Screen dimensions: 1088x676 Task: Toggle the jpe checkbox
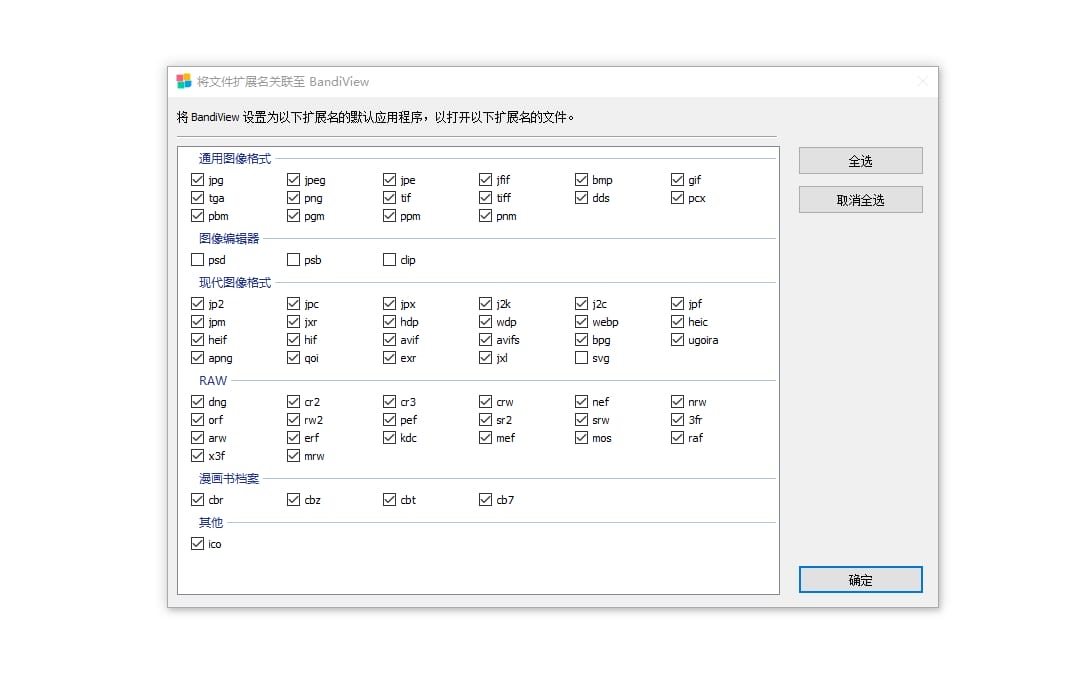pyautogui.click(x=389, y=180)
